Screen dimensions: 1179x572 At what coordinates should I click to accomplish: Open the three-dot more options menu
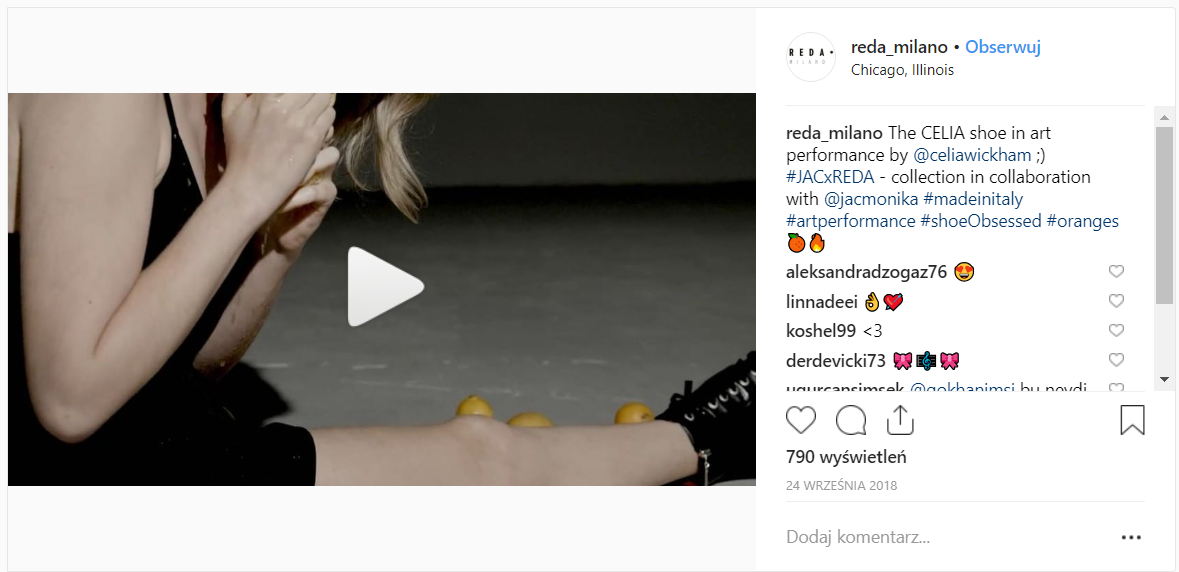click(1132, 537)
